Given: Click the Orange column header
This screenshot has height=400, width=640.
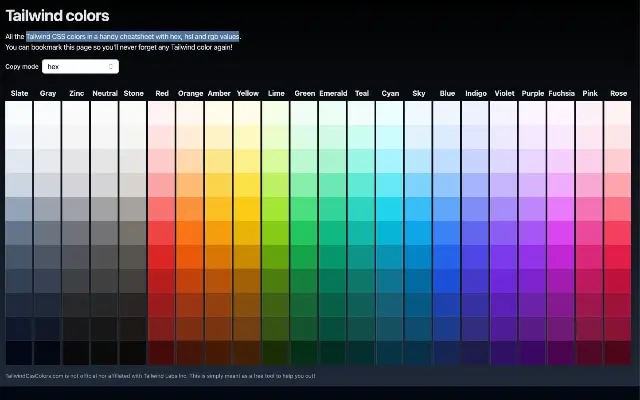Looking at the screenshot, I should [x=191, y=93].
